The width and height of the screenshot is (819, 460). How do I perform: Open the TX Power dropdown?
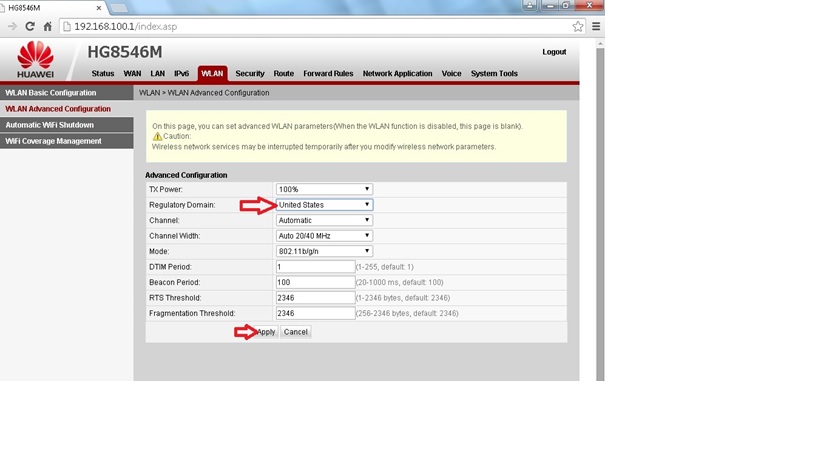pos(324,189)
